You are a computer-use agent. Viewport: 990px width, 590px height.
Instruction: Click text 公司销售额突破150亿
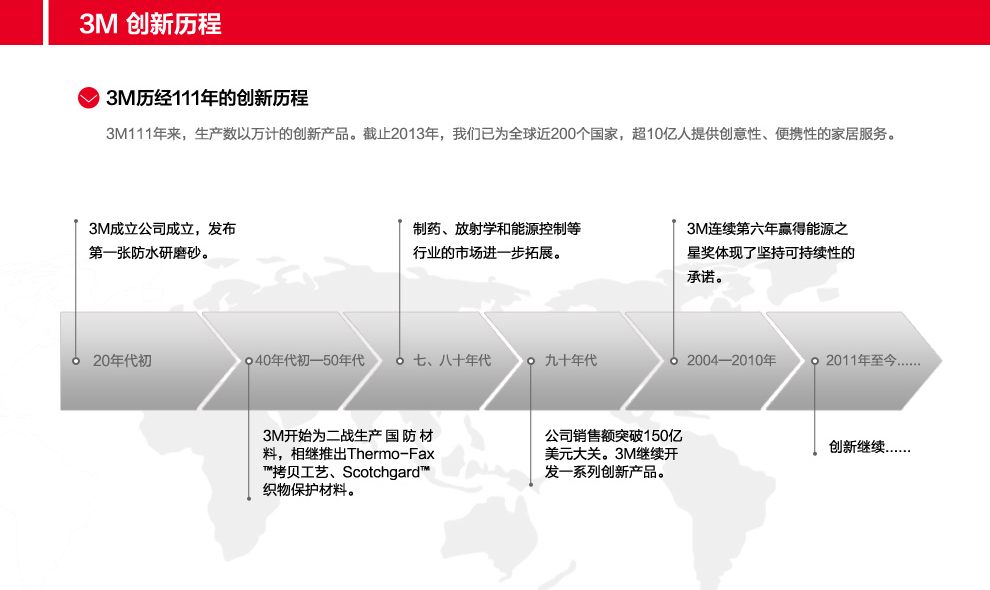(614, 435)
